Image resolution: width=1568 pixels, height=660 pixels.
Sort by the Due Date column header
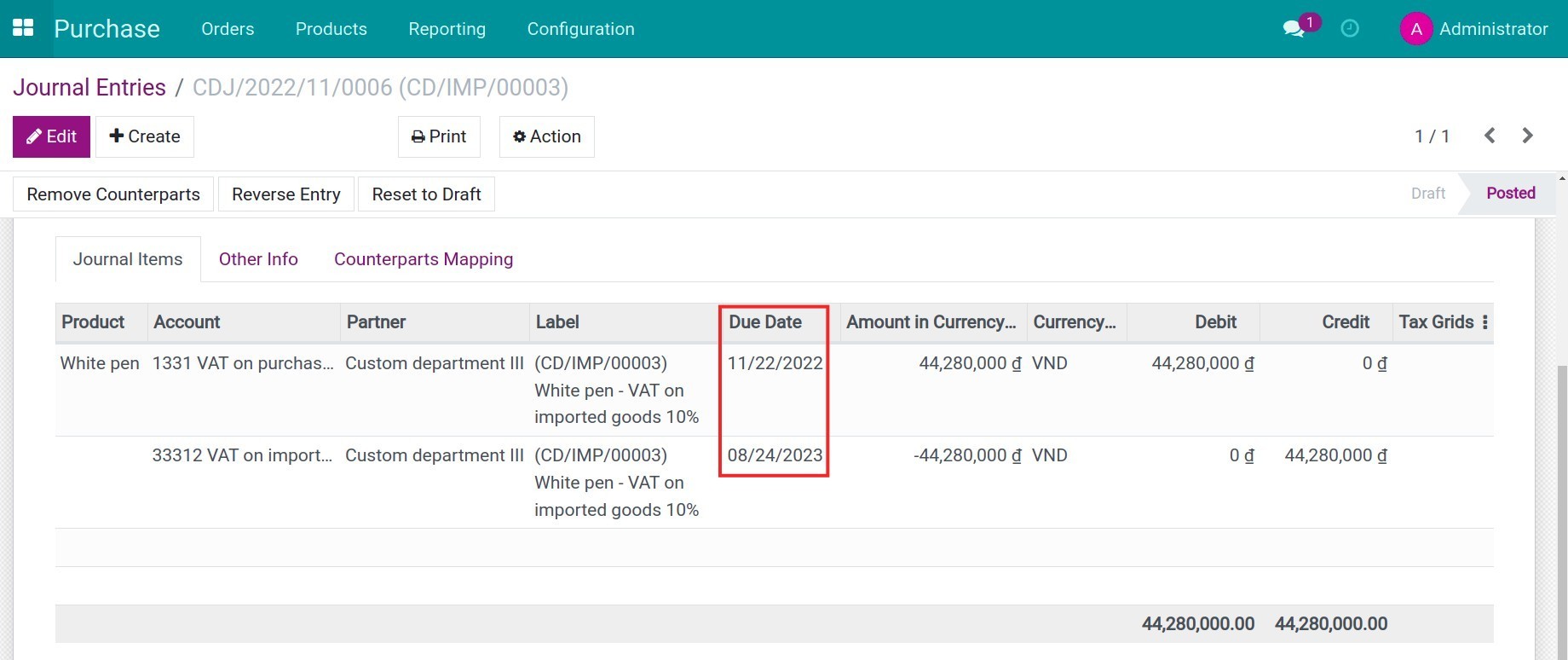coord(765,322)
